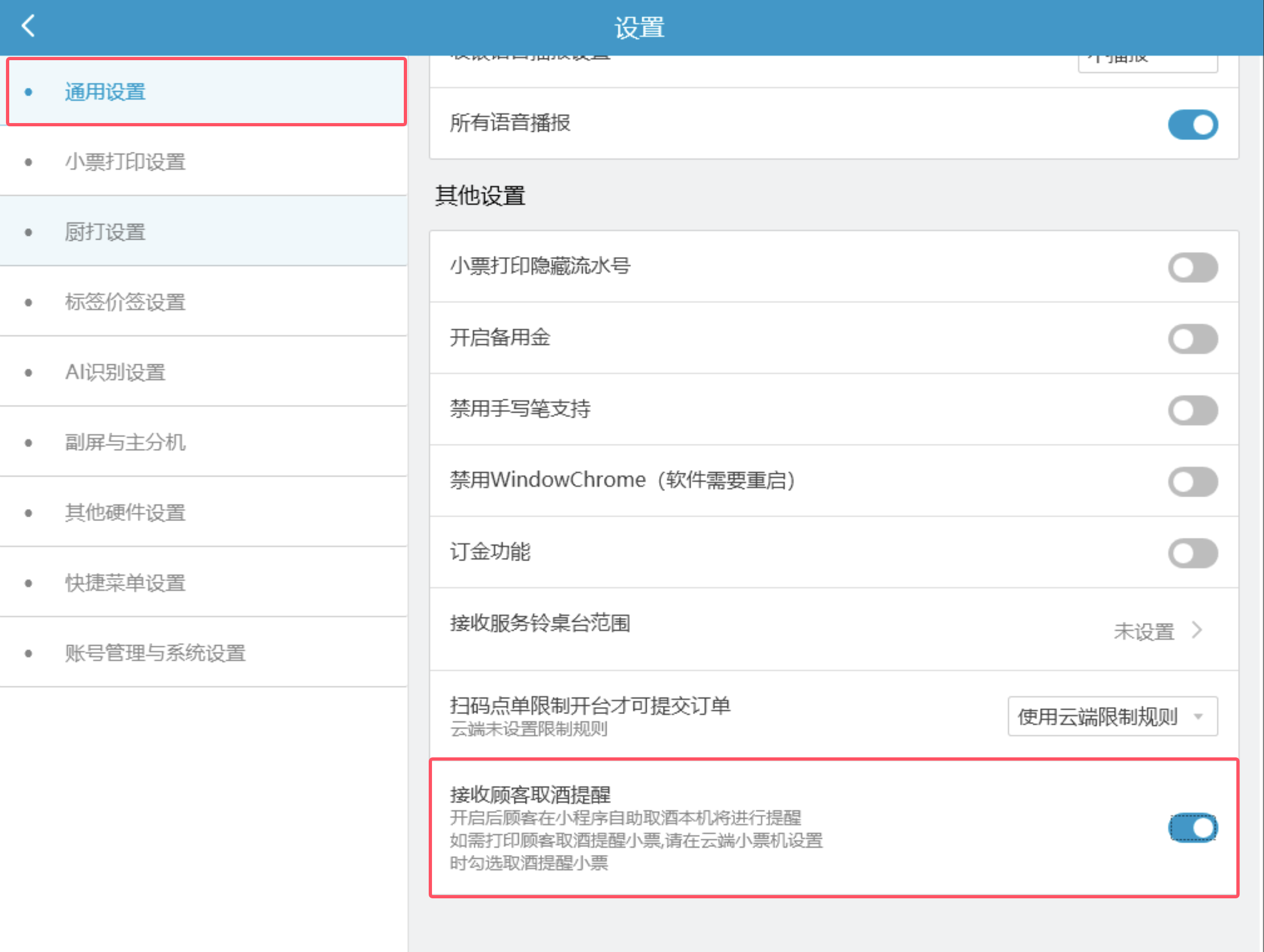Viewport: 1264px width, 952px height.
Task: Click the back arrow icon
Action: coord(28,25)
